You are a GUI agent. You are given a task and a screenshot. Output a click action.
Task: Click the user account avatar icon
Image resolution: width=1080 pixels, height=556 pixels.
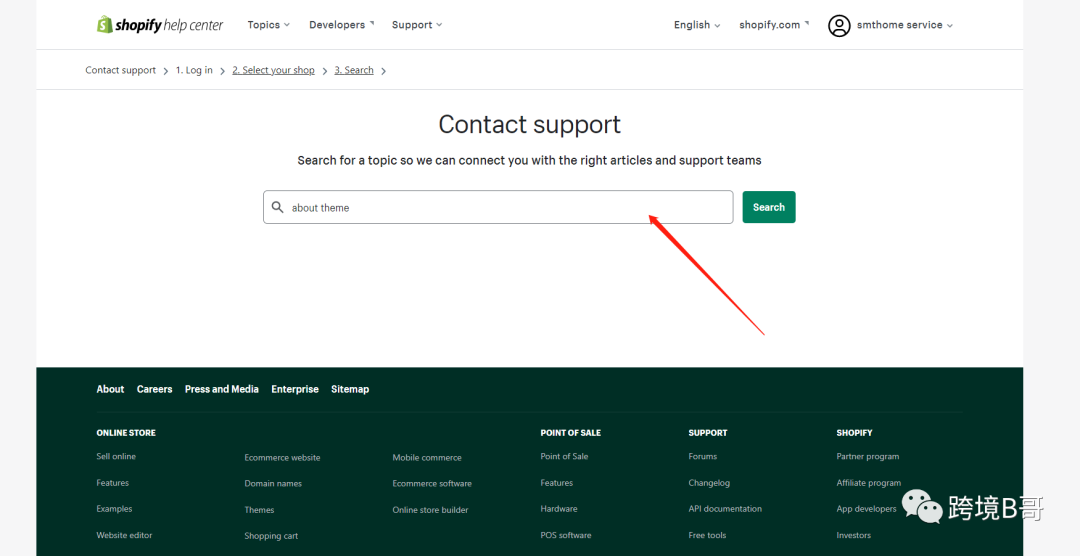(x=839, y=25)
